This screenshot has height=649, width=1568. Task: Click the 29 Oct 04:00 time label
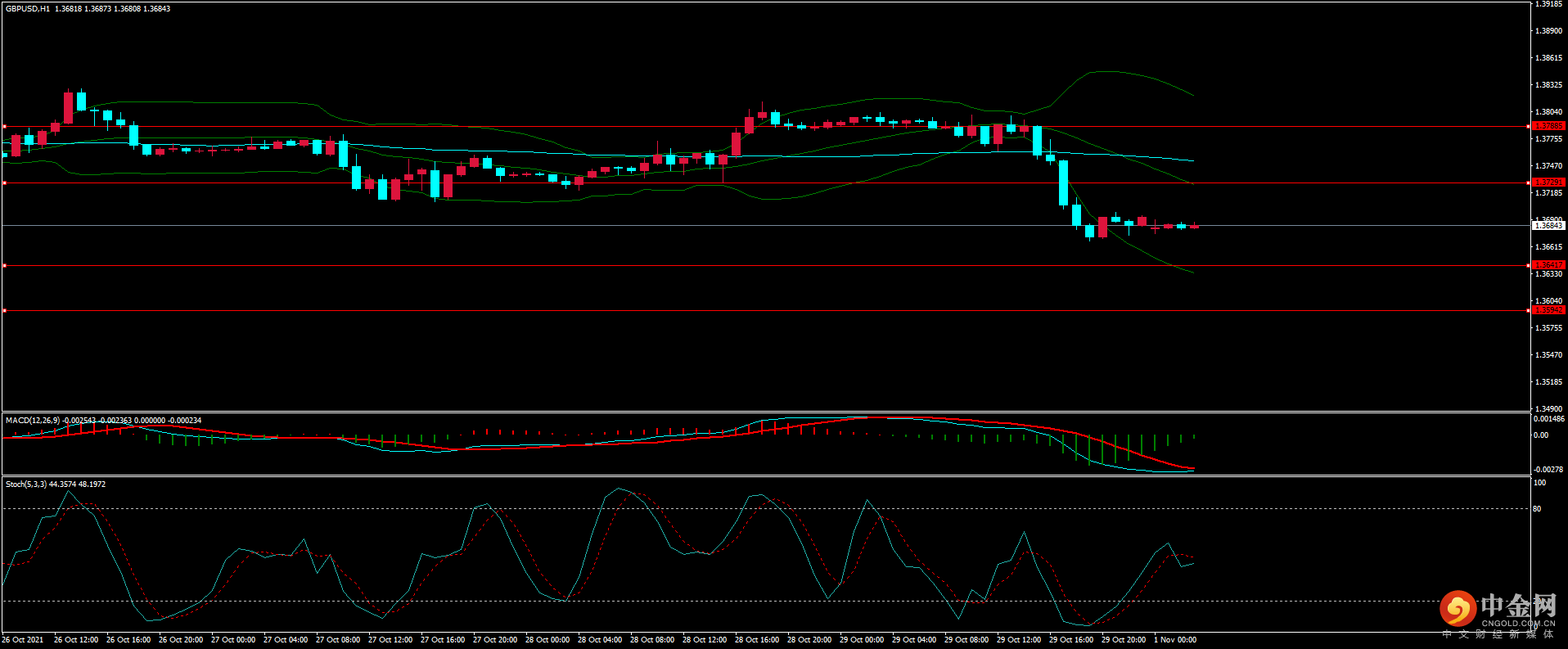914,640
